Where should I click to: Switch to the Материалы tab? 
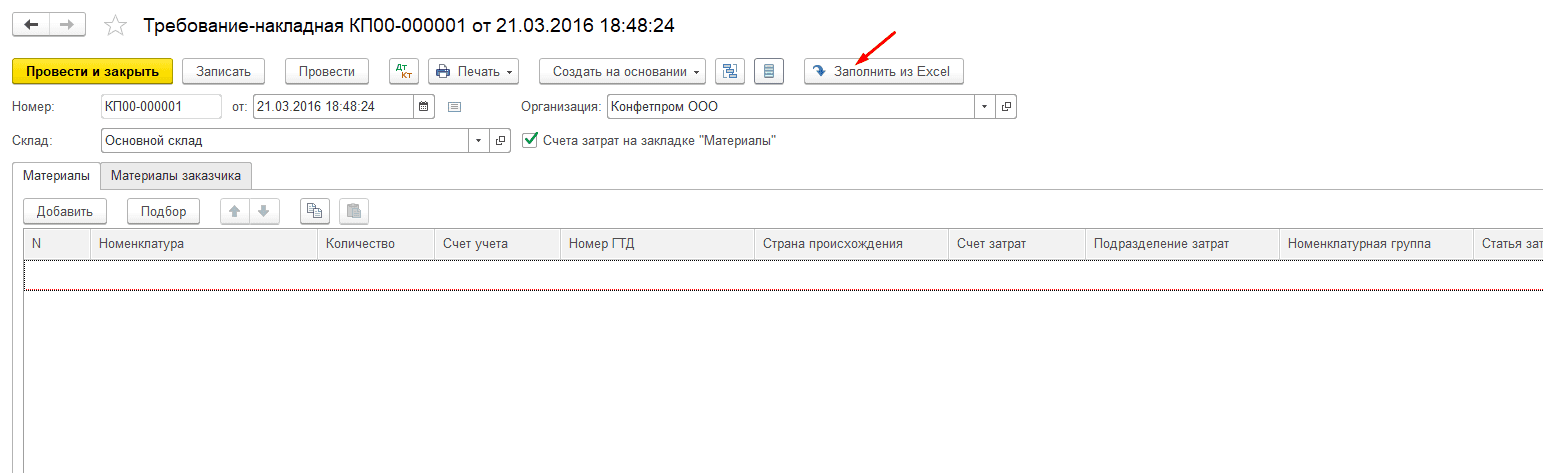pyautogui.click(x=56, y=175)
